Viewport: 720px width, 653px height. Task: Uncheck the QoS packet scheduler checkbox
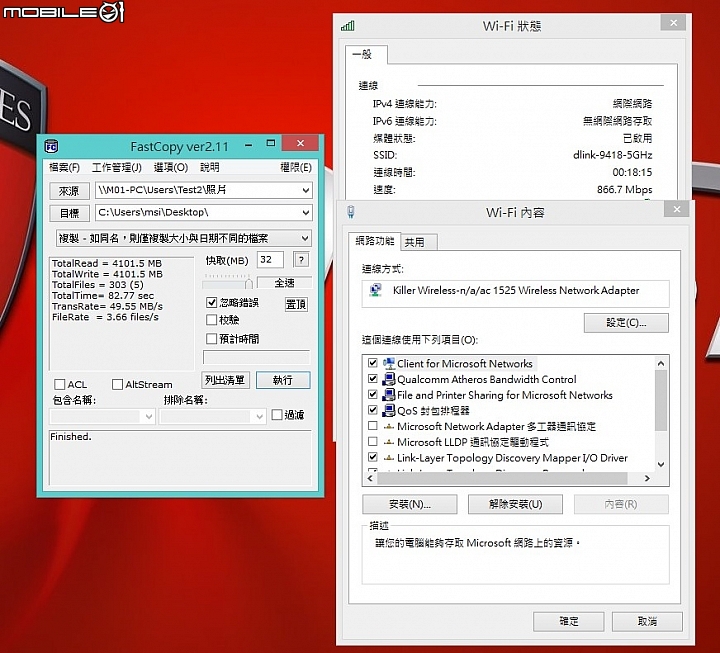tap(373, 410)
